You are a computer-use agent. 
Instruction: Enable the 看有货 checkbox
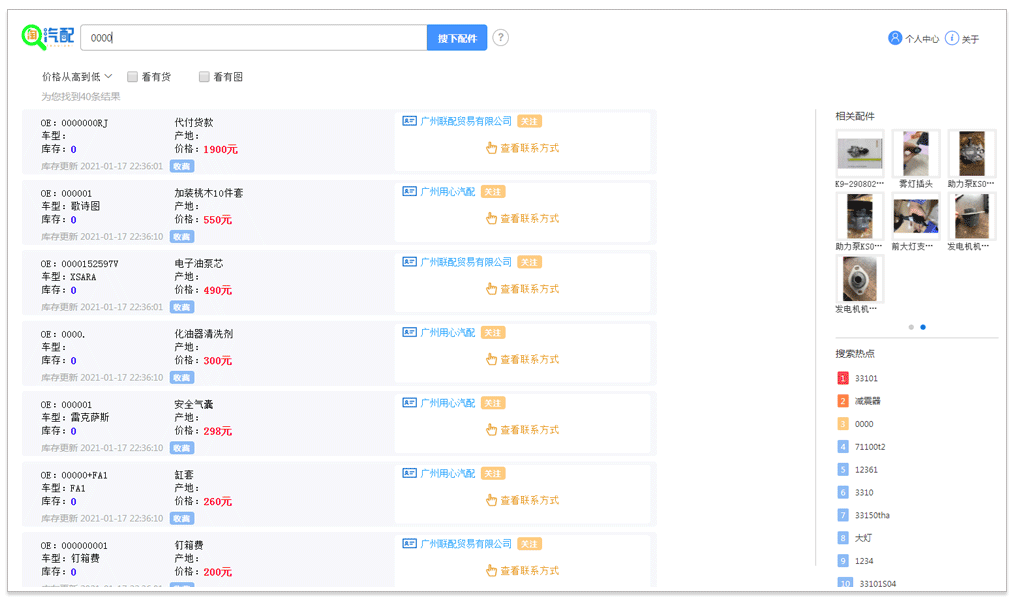133,77
